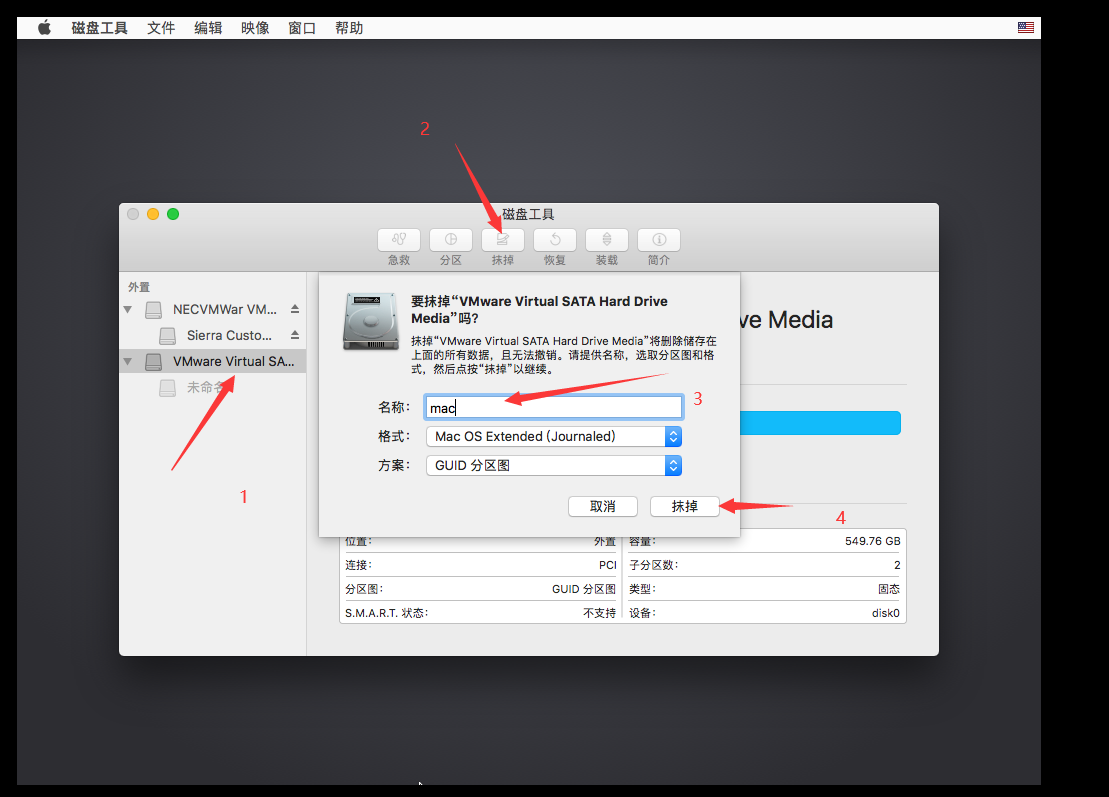Screen dimensions: 1109x797
Task: Click the PCI connection value
Action: (608, 565)
